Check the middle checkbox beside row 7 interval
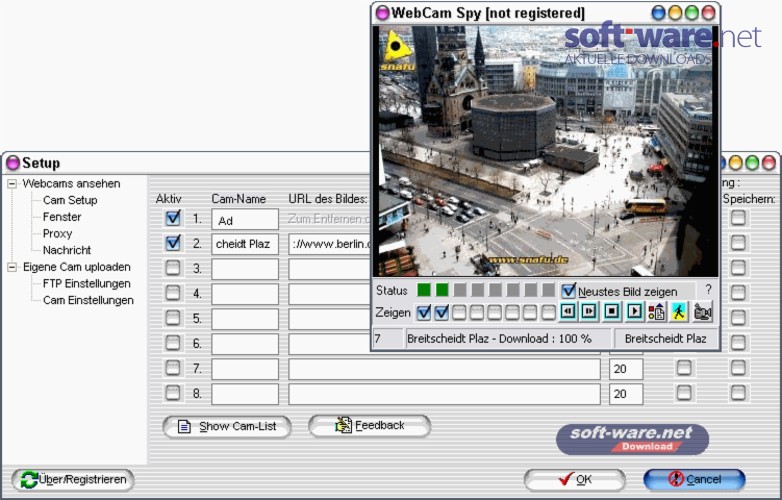 [x=684, y=368]
